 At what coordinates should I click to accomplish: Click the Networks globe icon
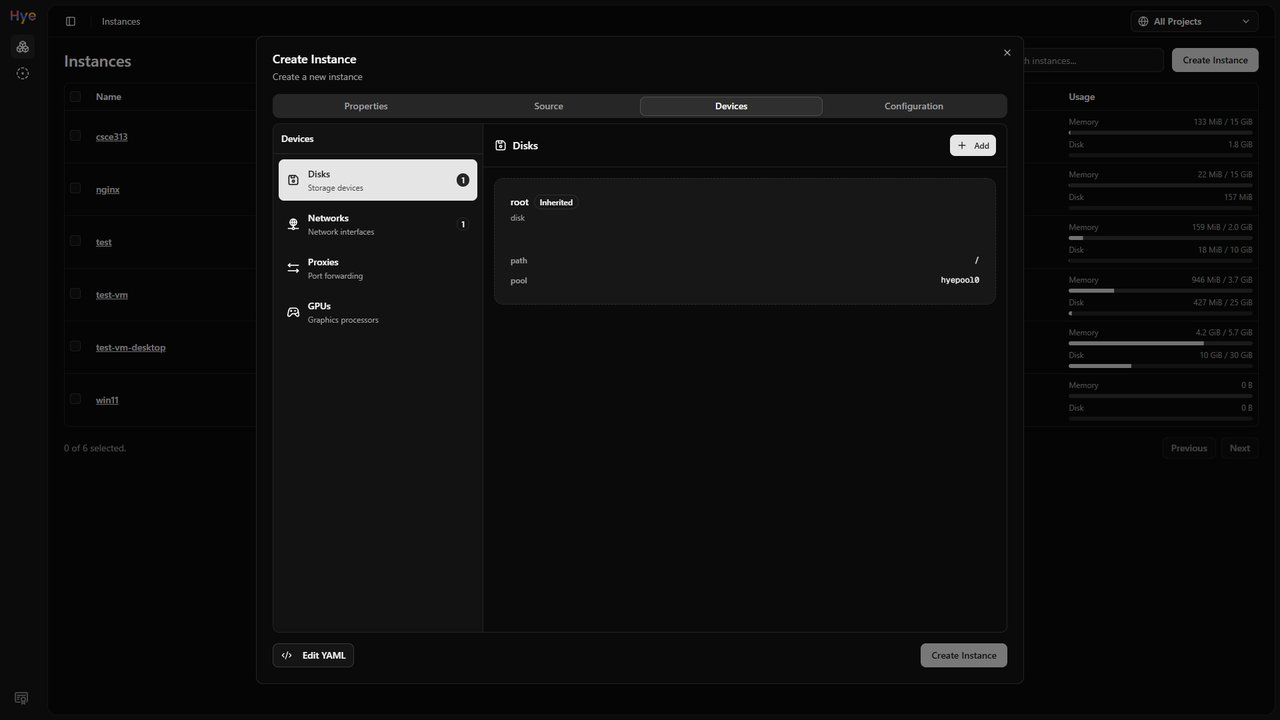tap(293, 224)
